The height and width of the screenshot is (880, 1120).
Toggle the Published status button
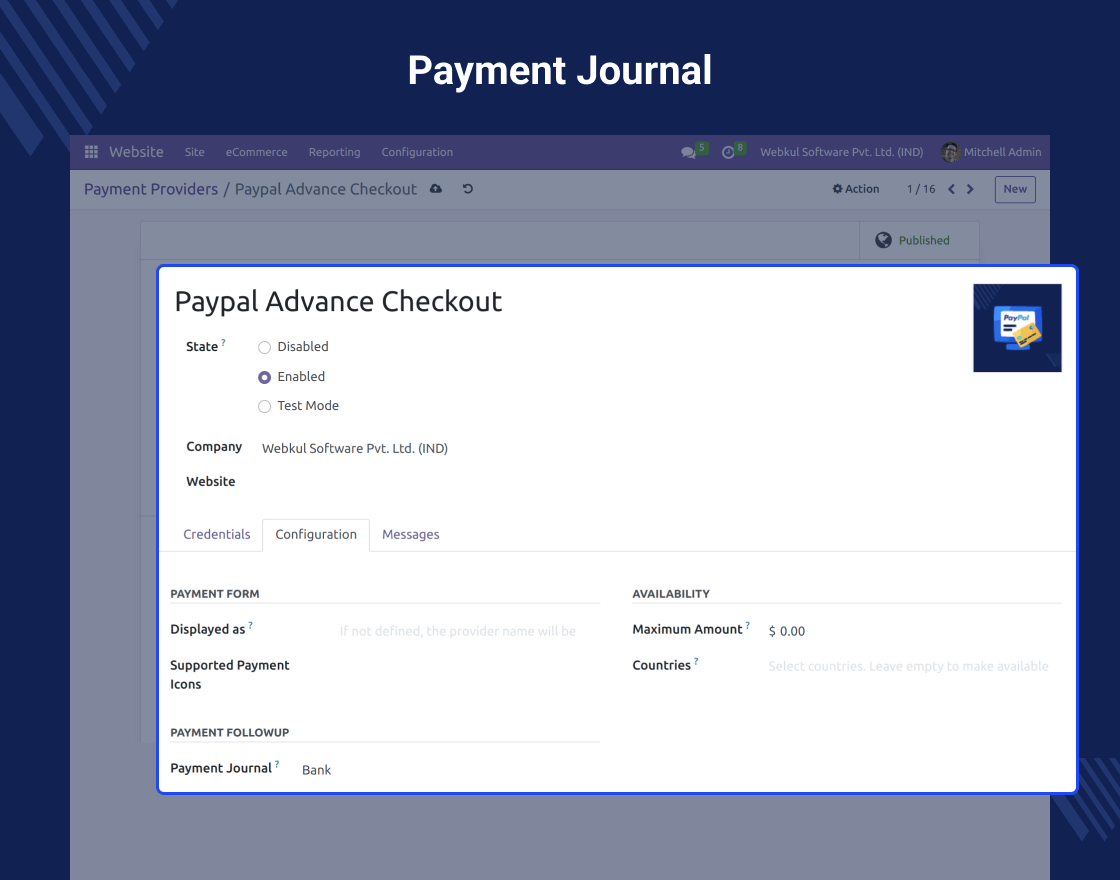[919, 240]
